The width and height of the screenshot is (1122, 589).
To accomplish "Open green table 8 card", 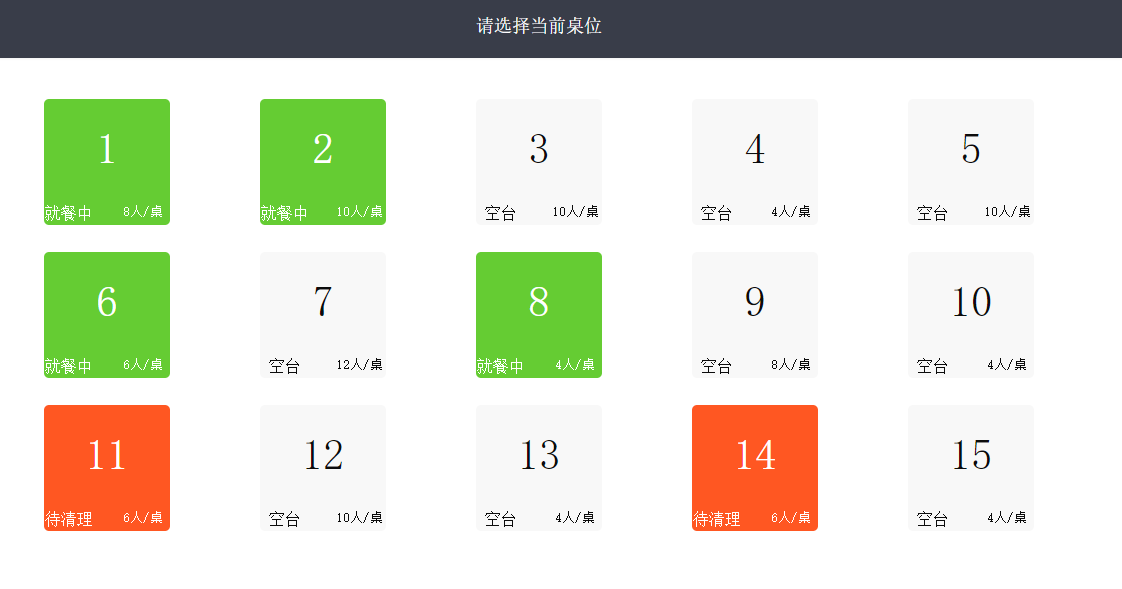I will 539,315.
